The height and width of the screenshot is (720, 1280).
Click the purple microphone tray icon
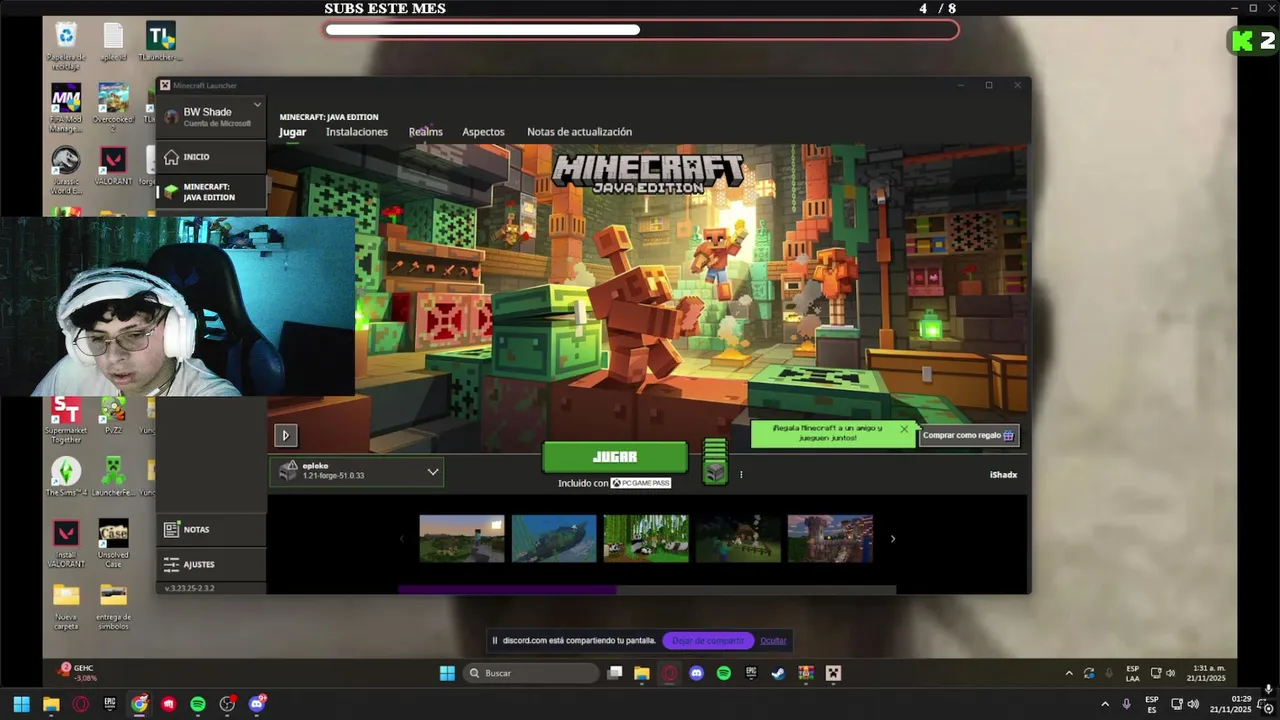click(x=1127, y=704)
